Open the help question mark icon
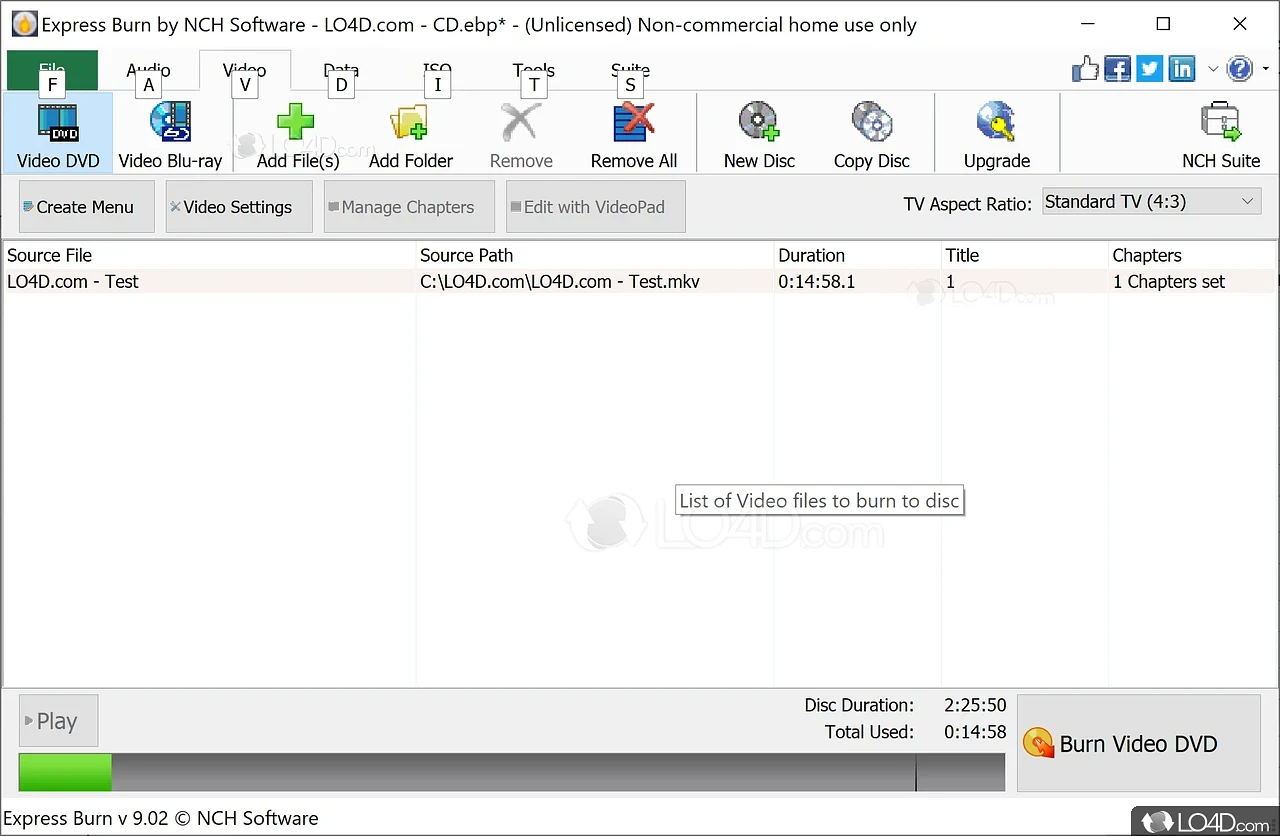Screen dimensions: 1280x836 click(x=1240, y=69)
